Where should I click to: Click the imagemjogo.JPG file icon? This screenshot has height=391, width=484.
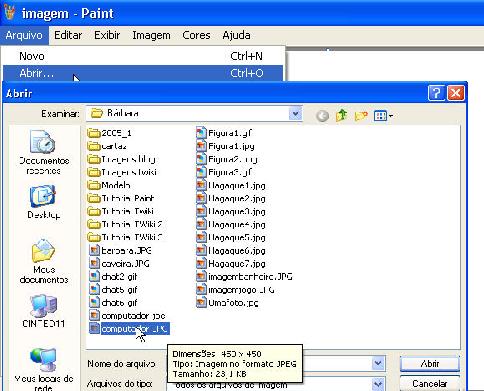coord(201,289)
